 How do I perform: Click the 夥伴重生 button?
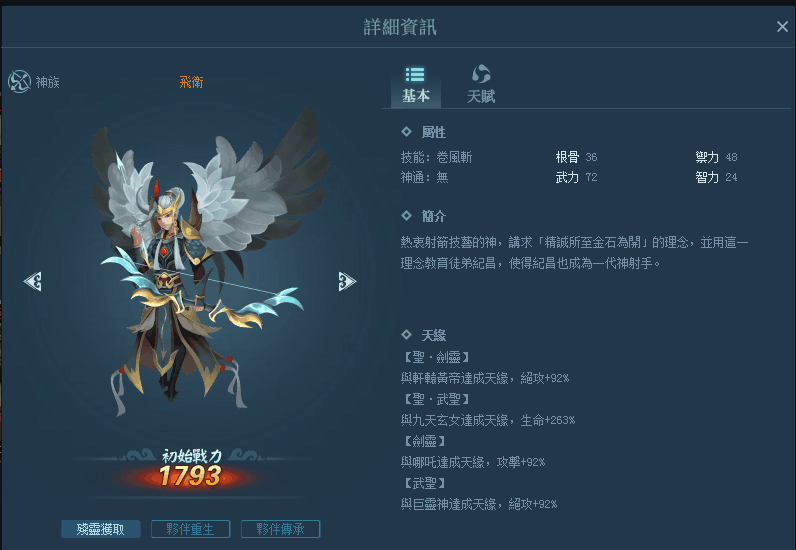click(190, 529)
